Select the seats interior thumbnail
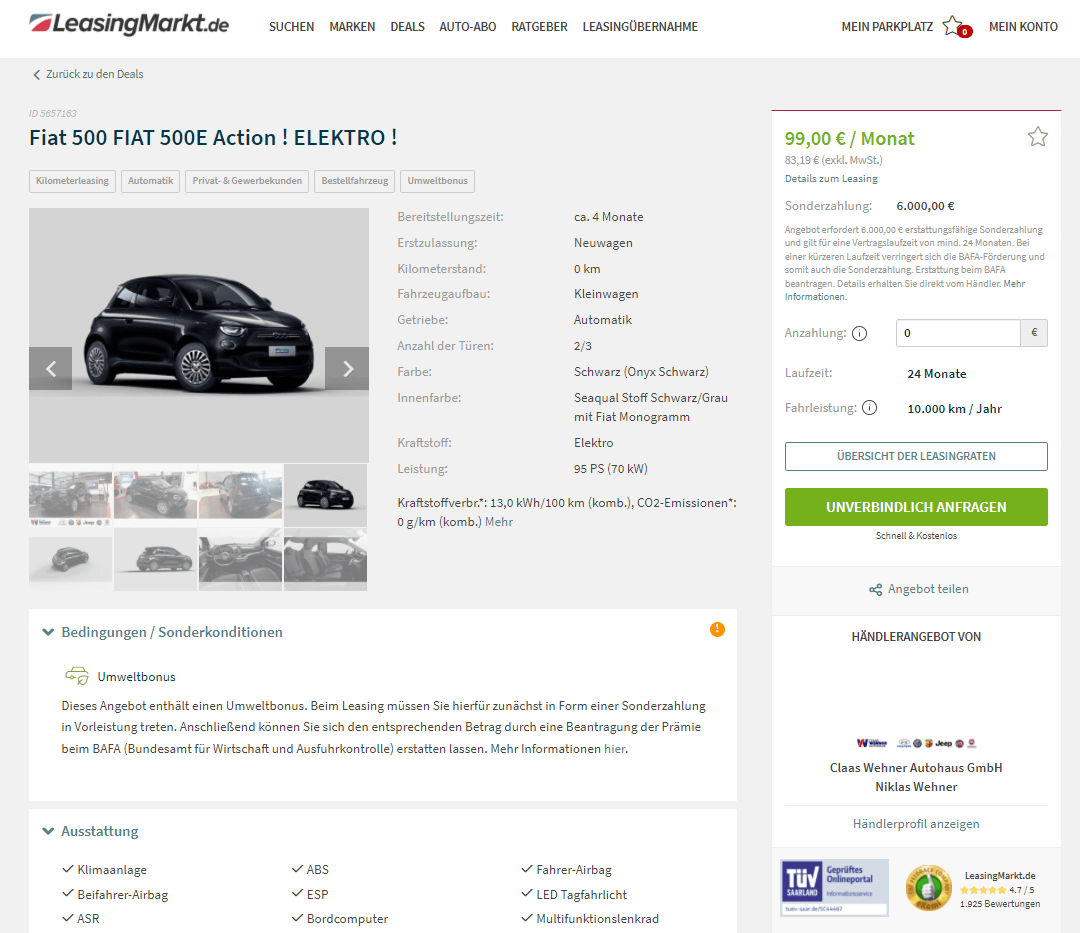The width and height of the screenshot is (1080, 933). coord(326,560)
